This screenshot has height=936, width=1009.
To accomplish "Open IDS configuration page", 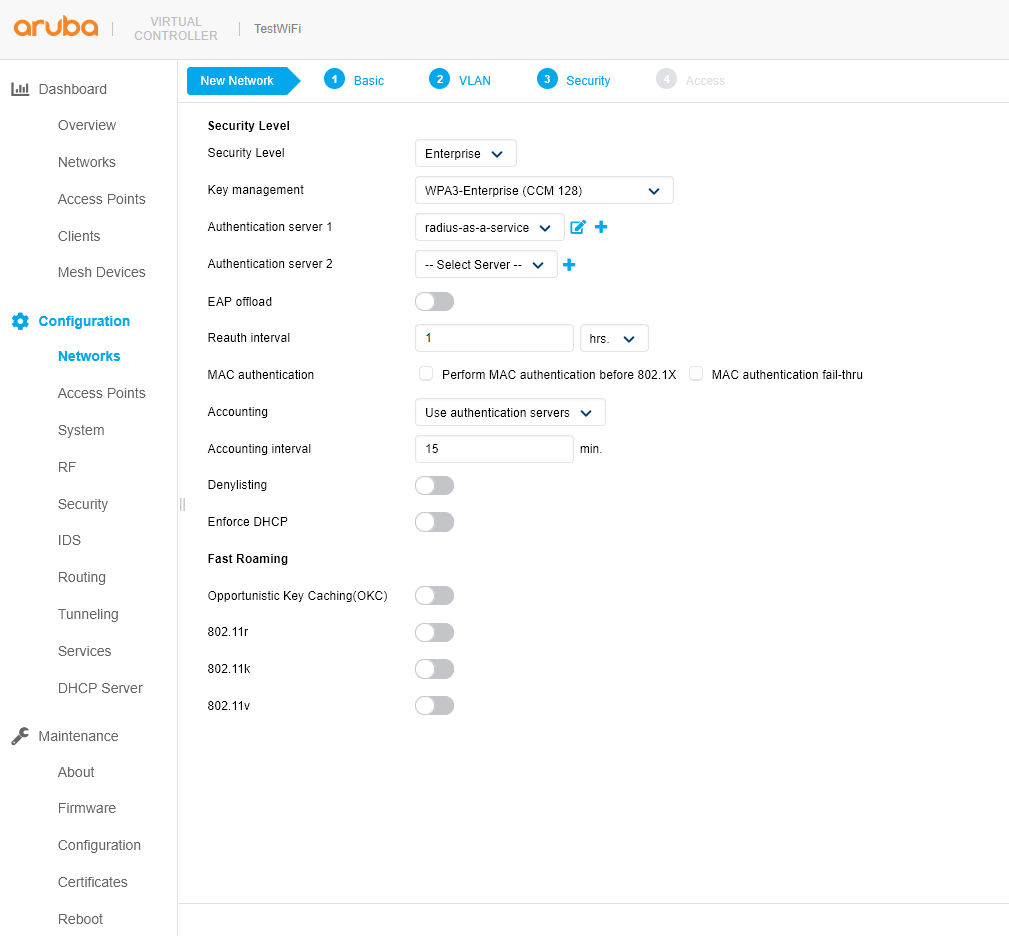I will tap(69, 540).
